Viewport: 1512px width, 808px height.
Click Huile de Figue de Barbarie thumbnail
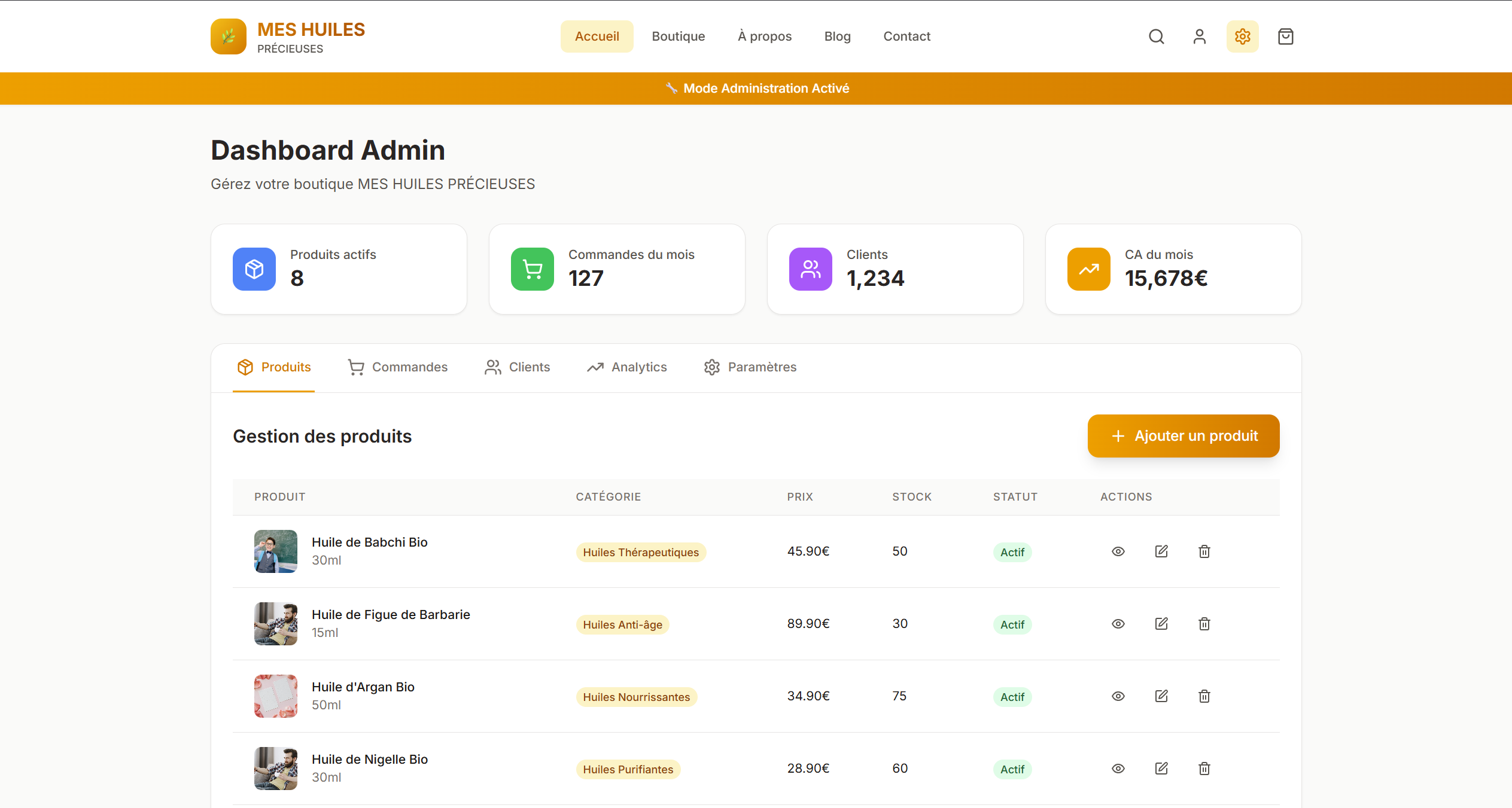276,624
